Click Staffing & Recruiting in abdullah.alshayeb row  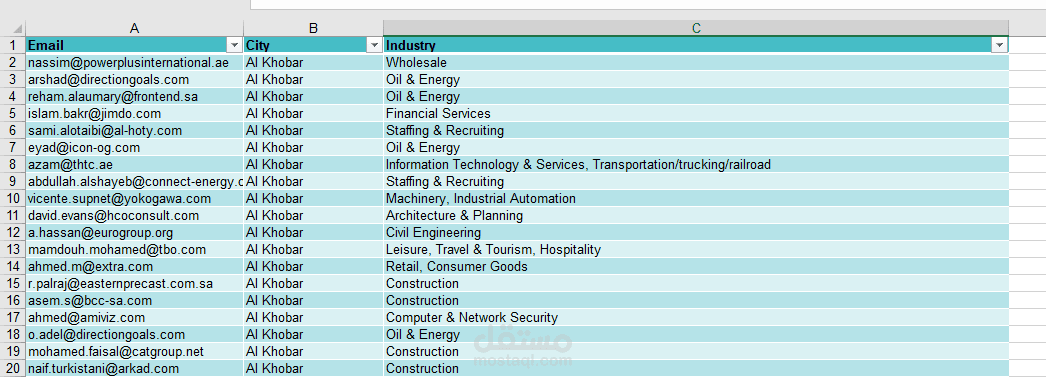coord(696,181)
